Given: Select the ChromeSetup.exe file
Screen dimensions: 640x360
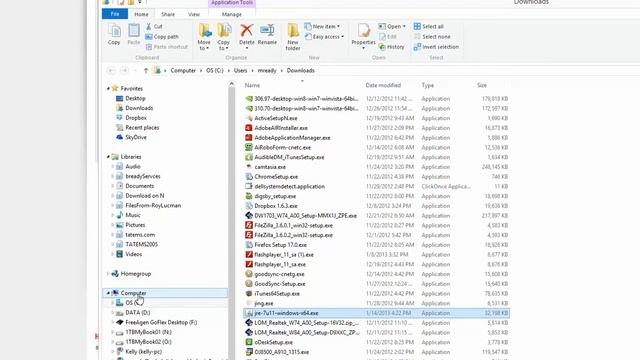Looking at the screenshot, I should 276,177.
